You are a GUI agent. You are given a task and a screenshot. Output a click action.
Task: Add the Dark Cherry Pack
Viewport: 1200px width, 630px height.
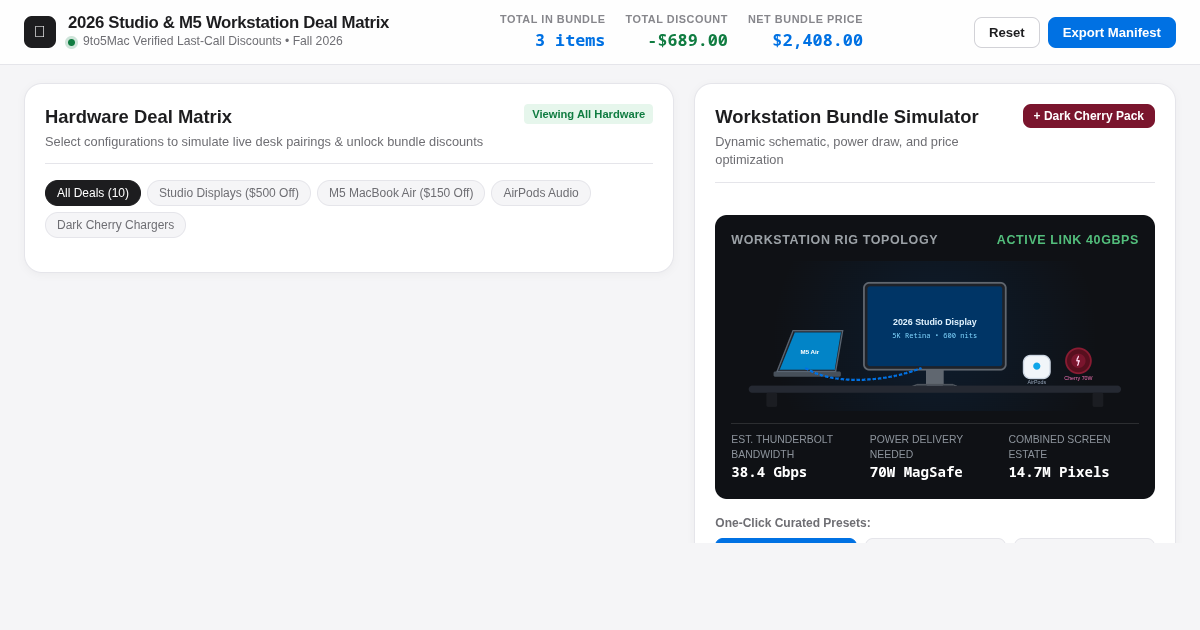tap(1089, 116)
